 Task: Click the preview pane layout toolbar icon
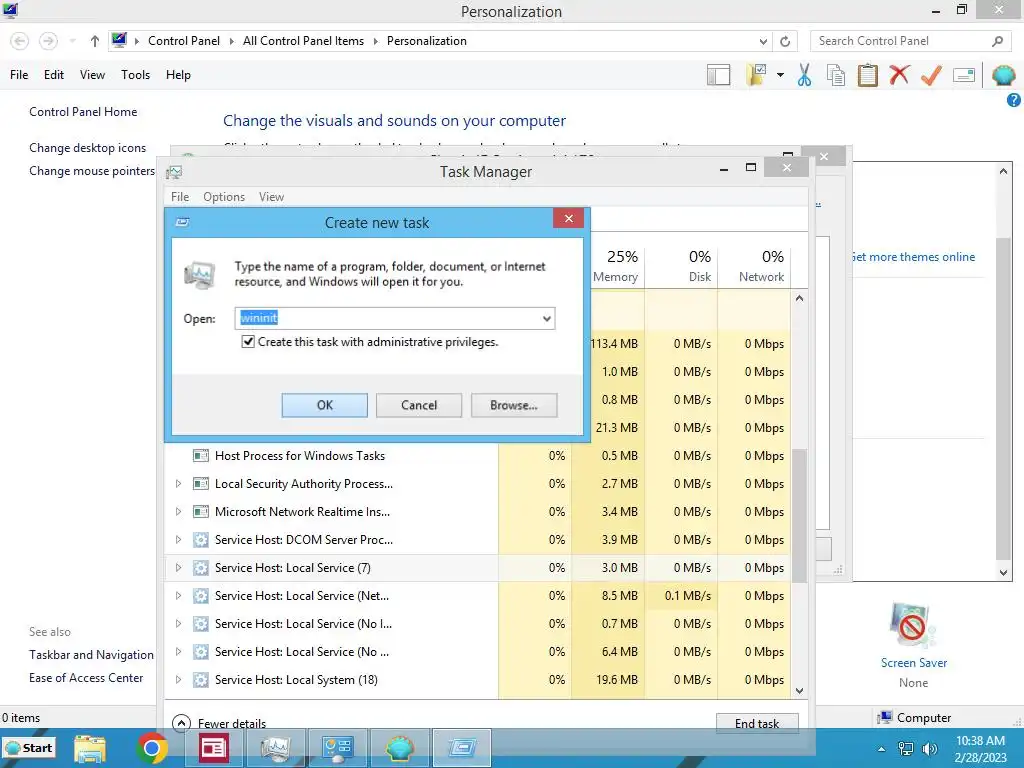(x=718, y=75)
